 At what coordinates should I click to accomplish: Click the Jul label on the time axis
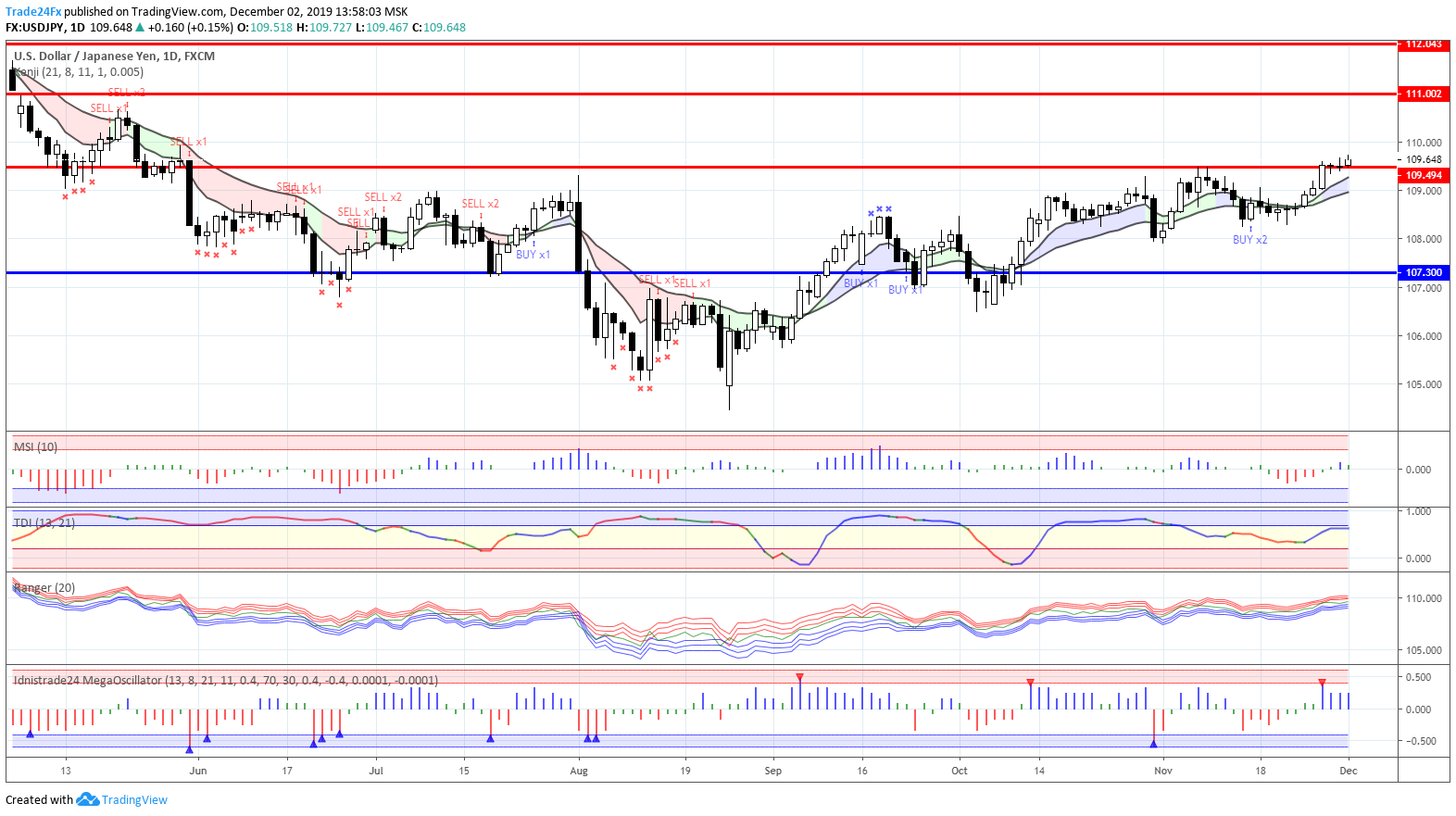376,771
